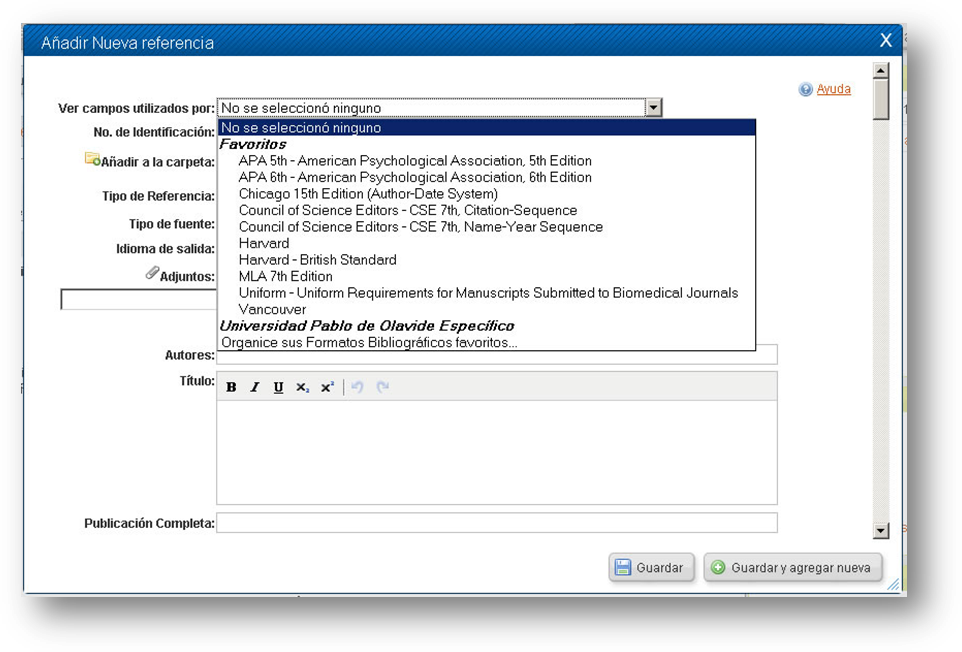Choose APA 5th - American Psychological Association
Viewport: 962px width, 652px height.
coord(415,161)
